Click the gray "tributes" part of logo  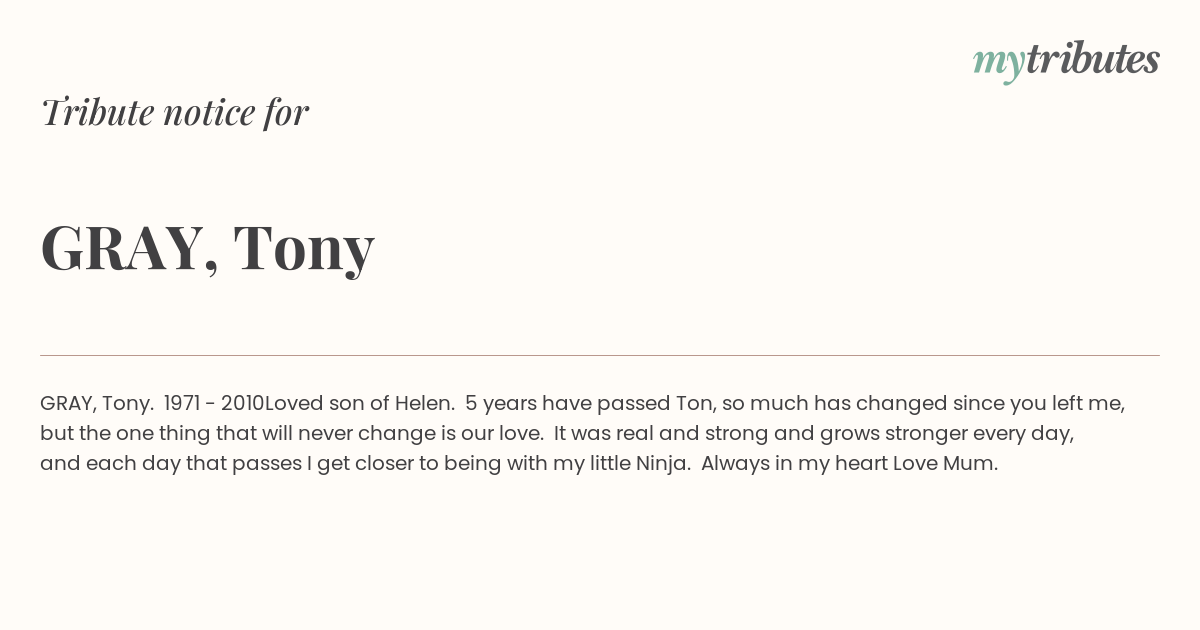[1092, 59]
